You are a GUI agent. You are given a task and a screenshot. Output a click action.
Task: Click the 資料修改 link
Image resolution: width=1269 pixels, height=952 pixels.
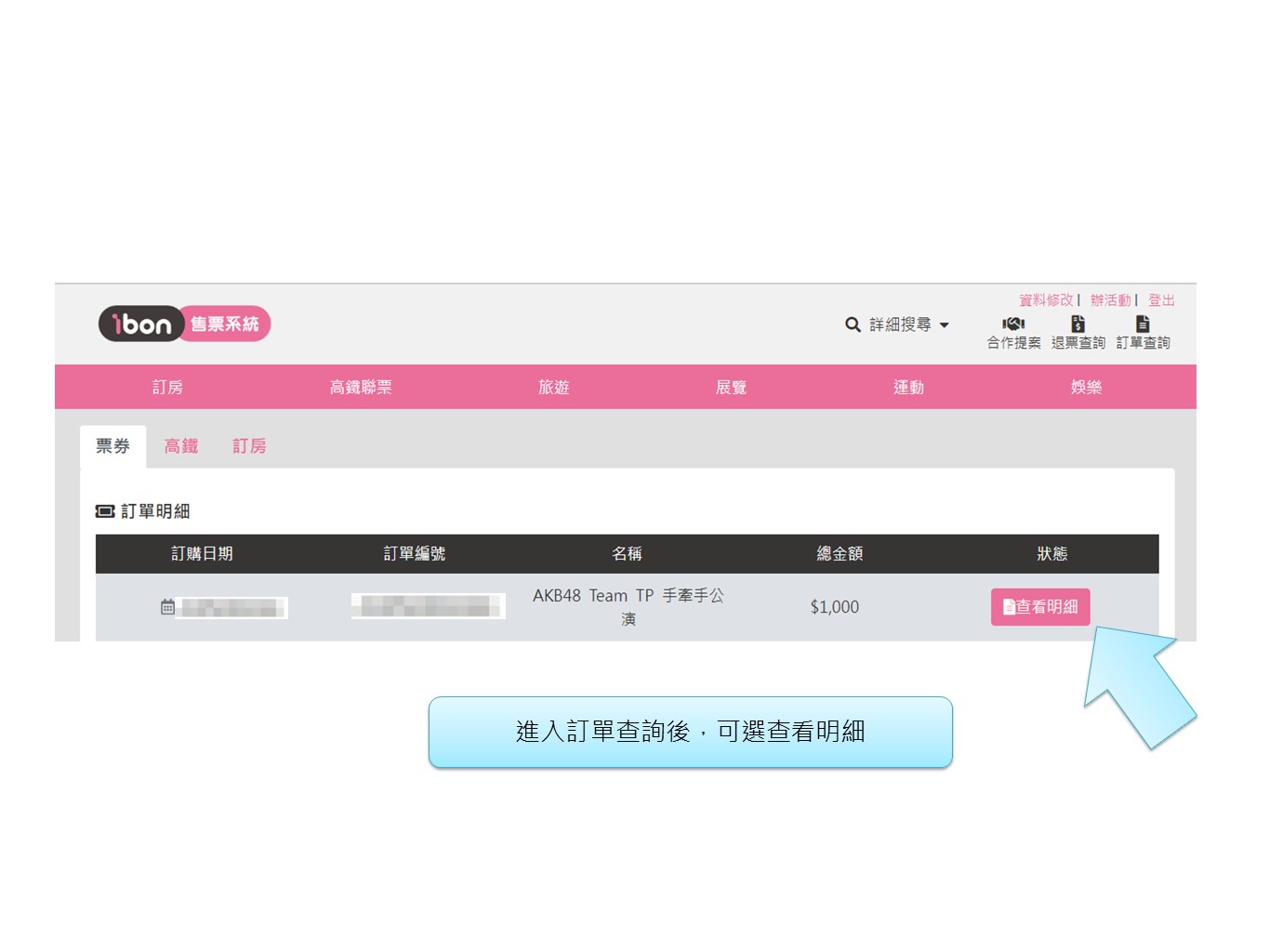1046,300
